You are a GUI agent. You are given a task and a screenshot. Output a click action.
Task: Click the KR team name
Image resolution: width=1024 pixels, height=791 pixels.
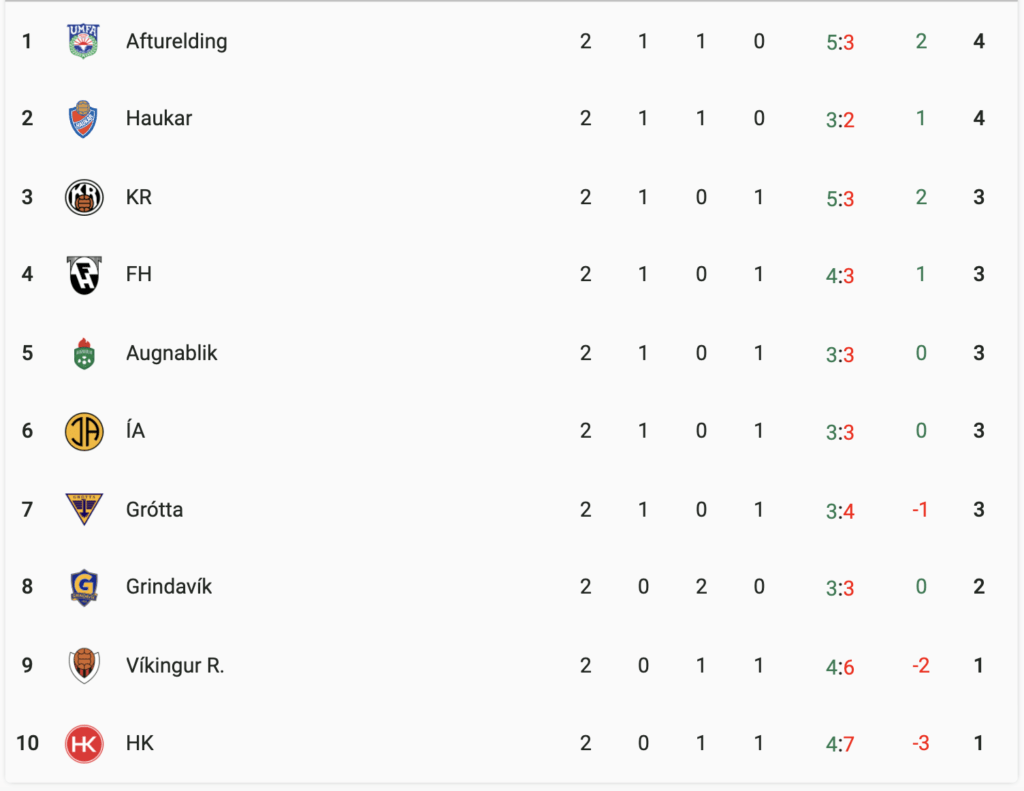point(138,197)
